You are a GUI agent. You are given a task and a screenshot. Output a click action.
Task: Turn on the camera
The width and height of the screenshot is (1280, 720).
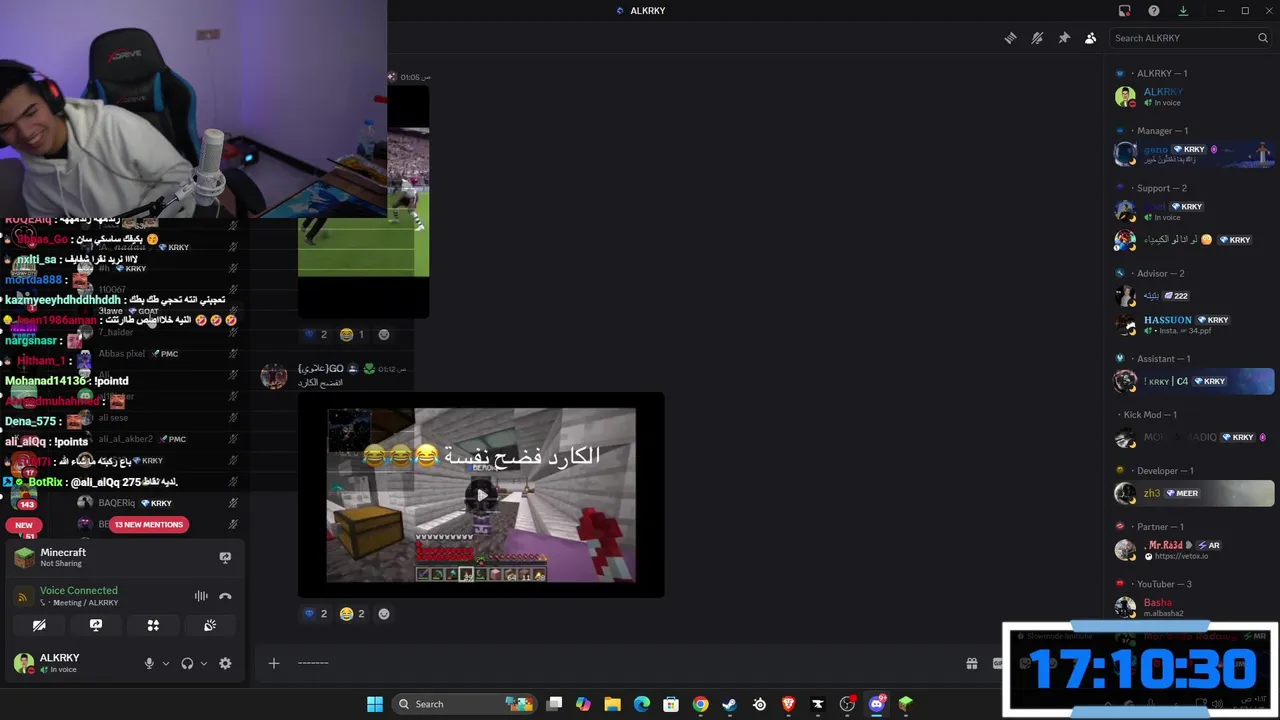tap(39, 625)
